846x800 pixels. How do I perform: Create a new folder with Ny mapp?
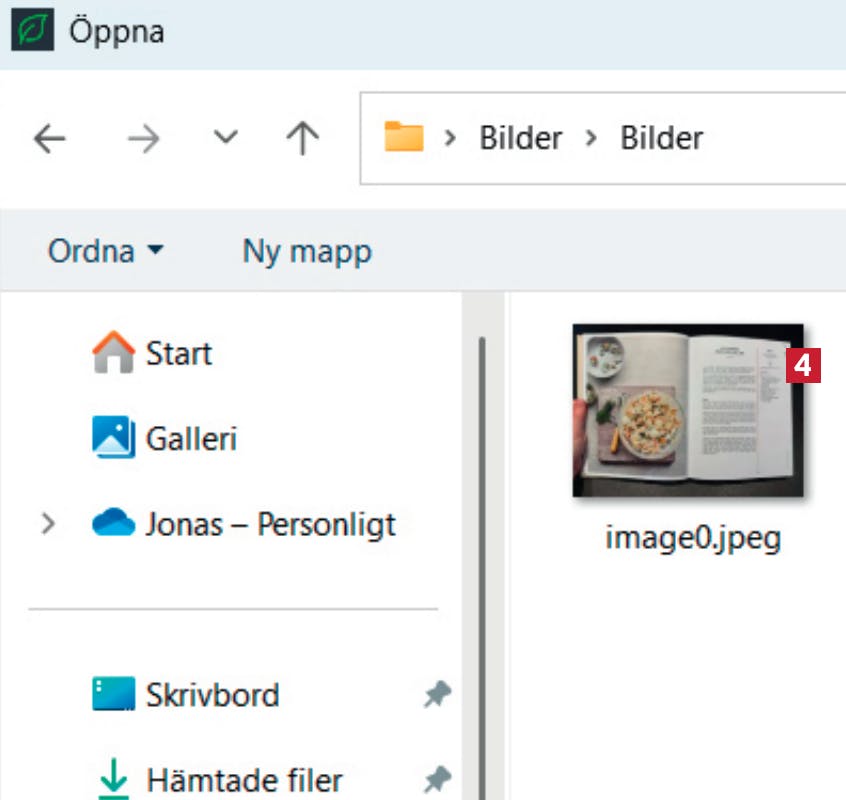tap(306, 251)
